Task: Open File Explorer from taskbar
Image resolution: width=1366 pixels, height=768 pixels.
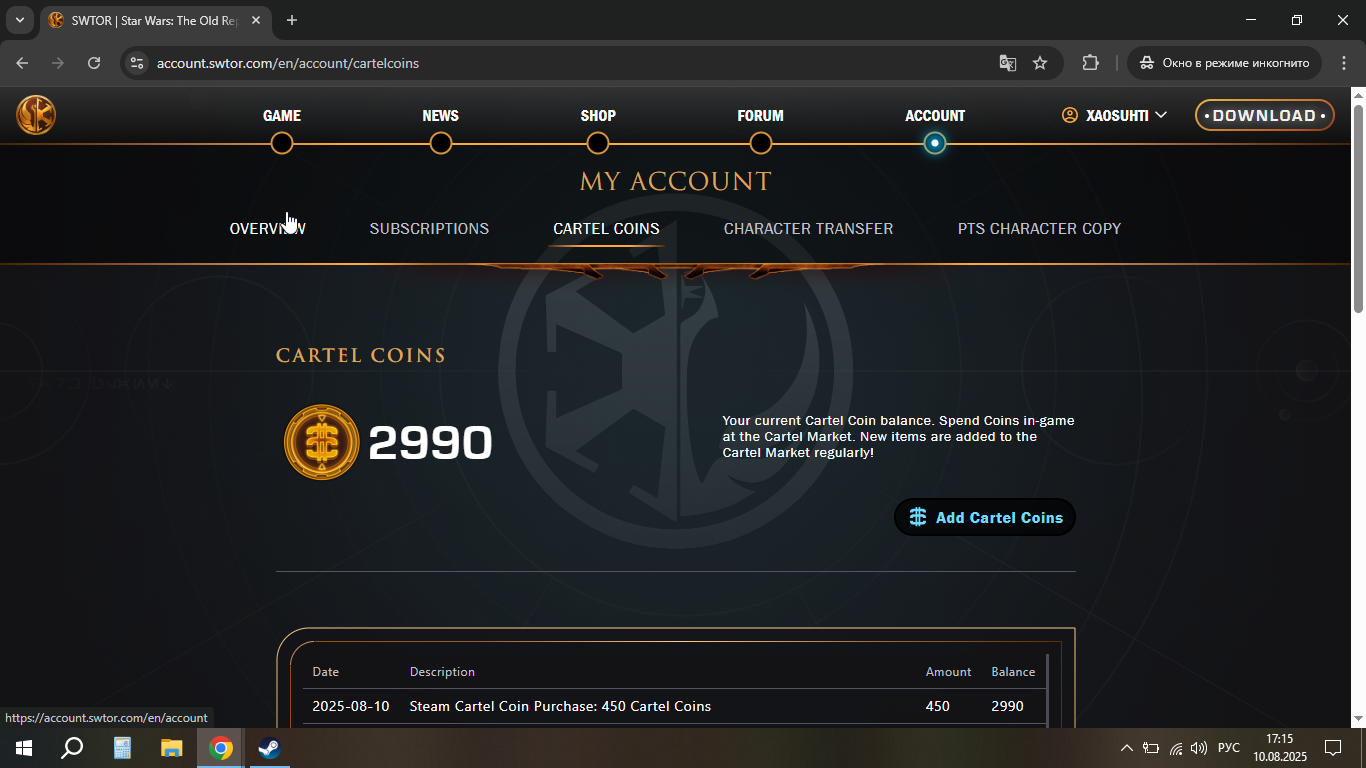Action: coord(172,748)
